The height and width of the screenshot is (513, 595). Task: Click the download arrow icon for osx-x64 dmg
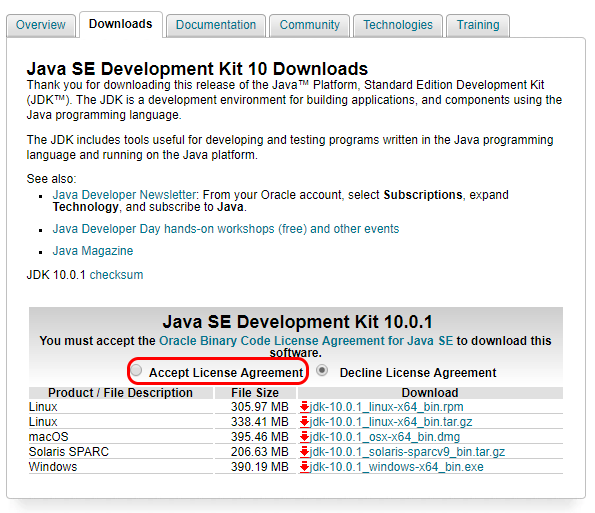pyautogui.click(x=304, y=437)
